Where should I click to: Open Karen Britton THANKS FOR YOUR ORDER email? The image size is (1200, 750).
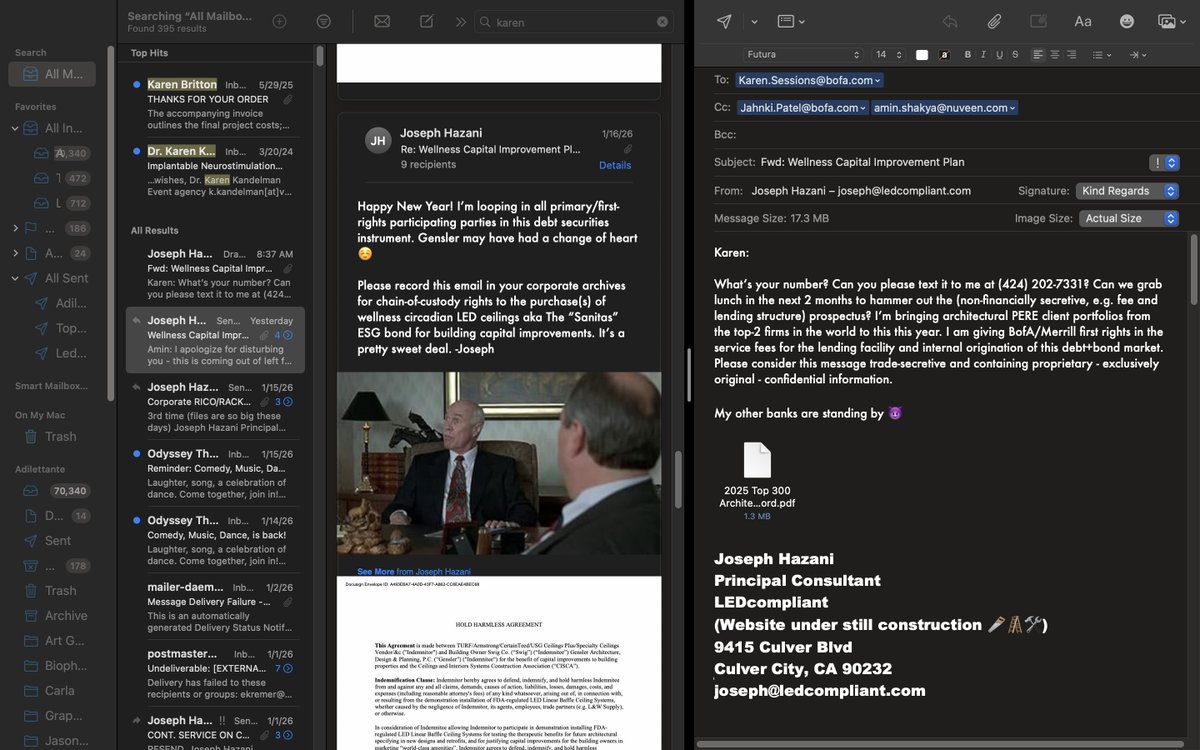pos(215,106)
